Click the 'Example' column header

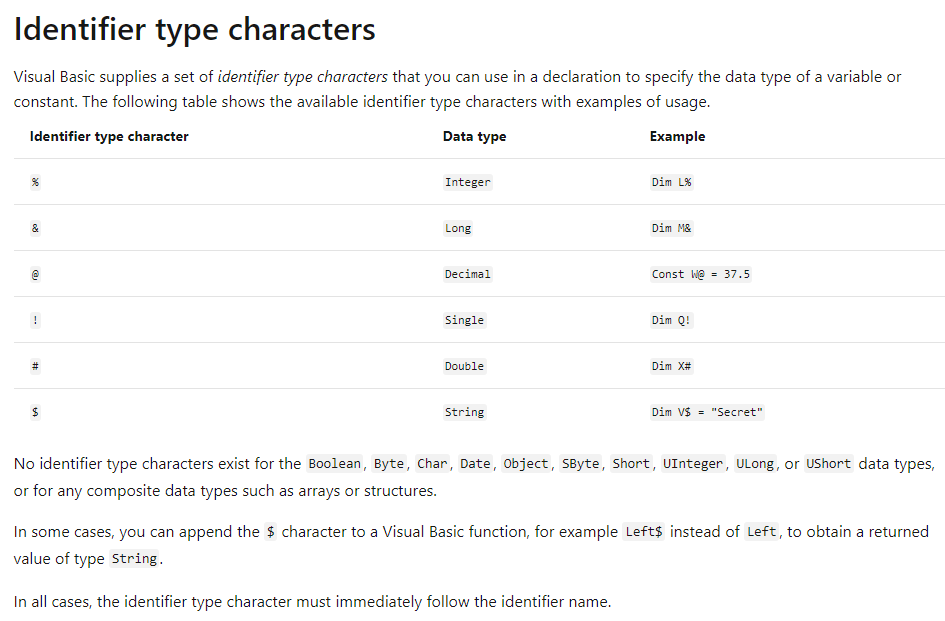[x=677, y=136]
